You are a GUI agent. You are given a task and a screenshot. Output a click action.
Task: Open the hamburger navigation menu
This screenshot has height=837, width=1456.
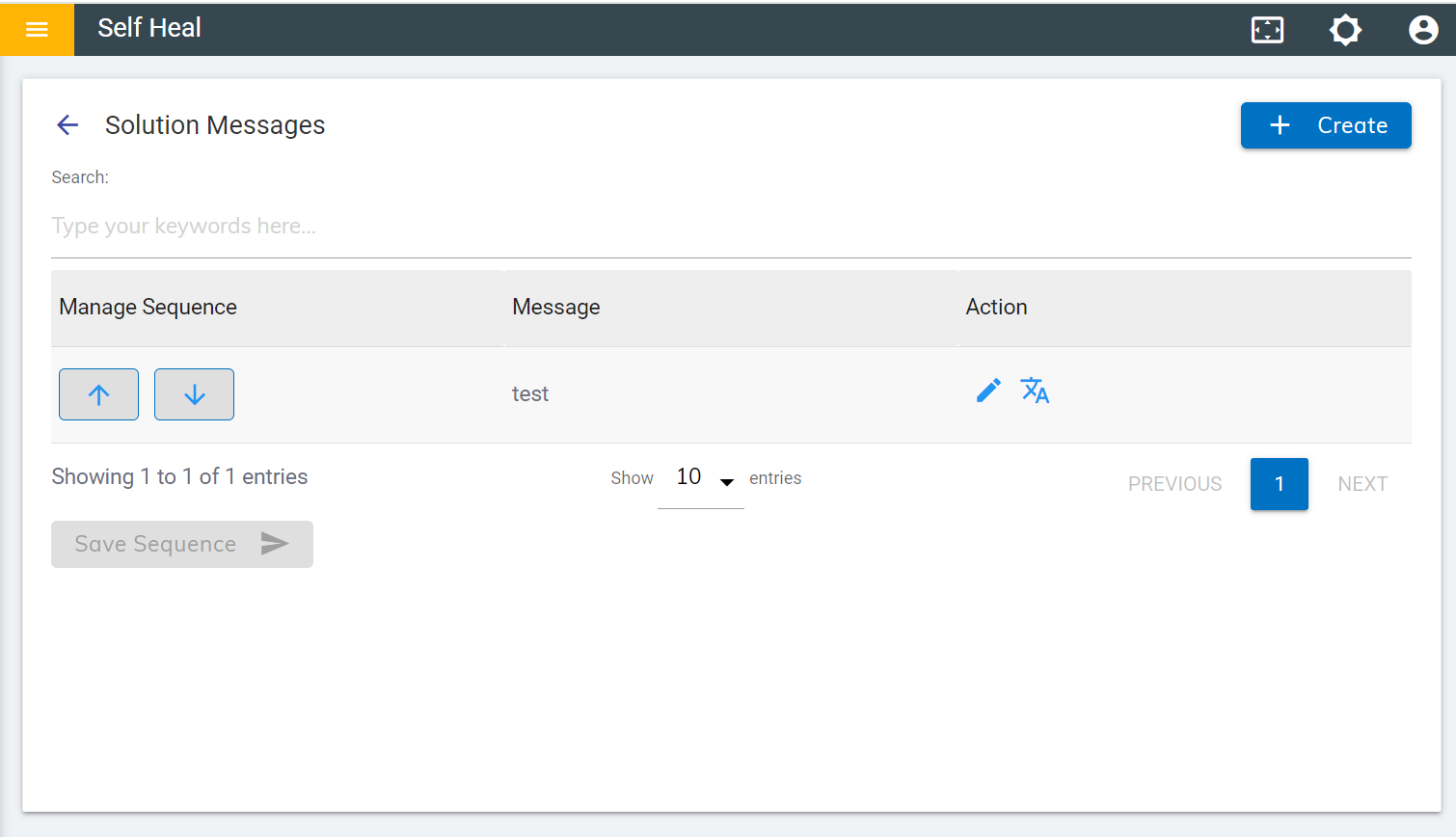(x=37, y=29)
